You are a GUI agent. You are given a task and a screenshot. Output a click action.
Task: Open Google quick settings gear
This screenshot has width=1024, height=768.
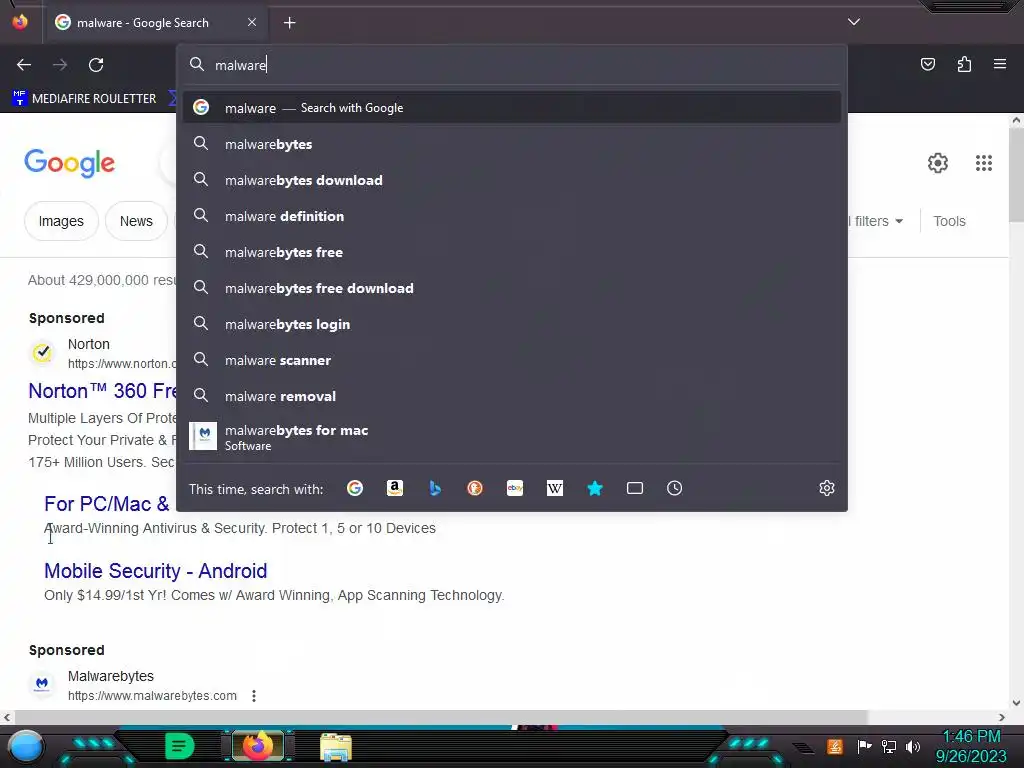[x=938, y=163]
